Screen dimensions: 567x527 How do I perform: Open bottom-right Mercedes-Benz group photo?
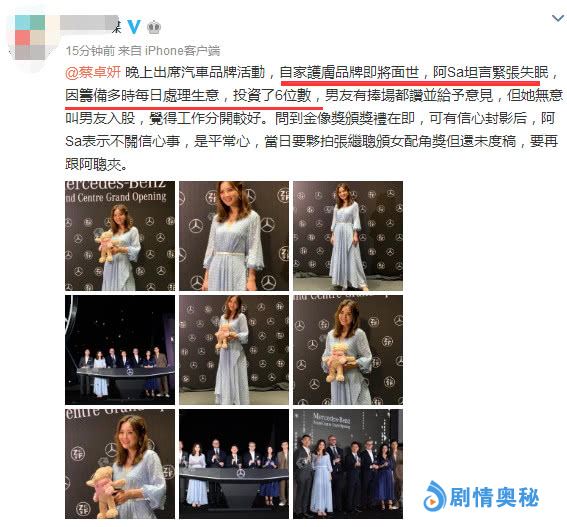tap(348, 464)
